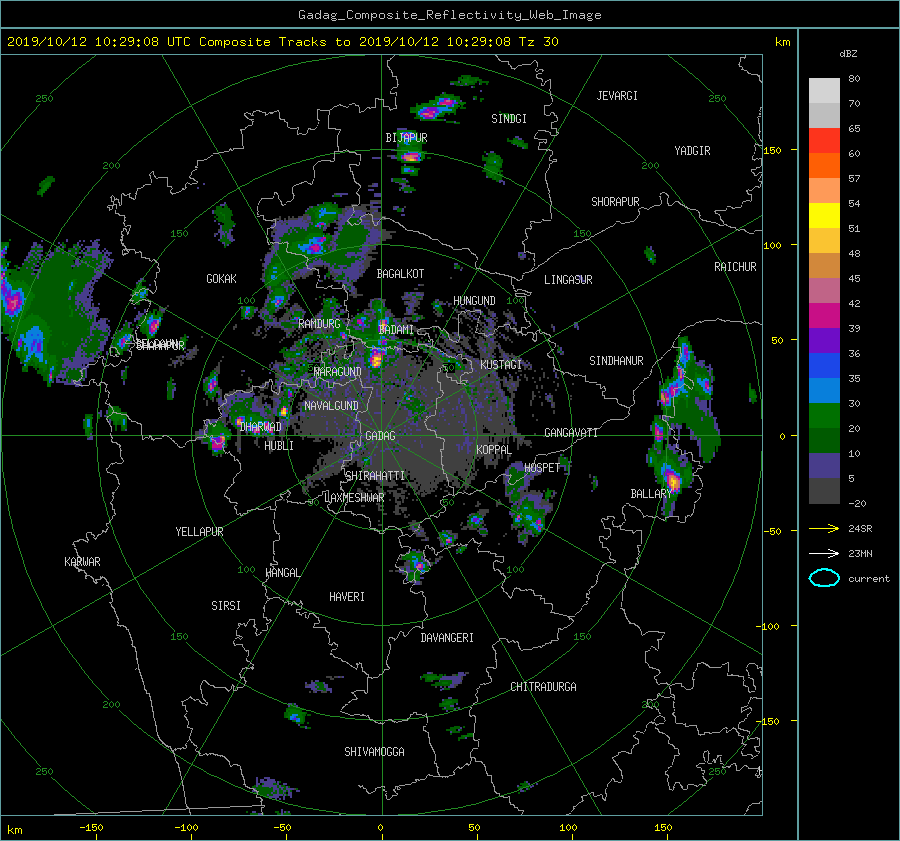
Task: Click the Gadag_Composite_Reflectivity_Web_Image title
Action: click(449, 15)
